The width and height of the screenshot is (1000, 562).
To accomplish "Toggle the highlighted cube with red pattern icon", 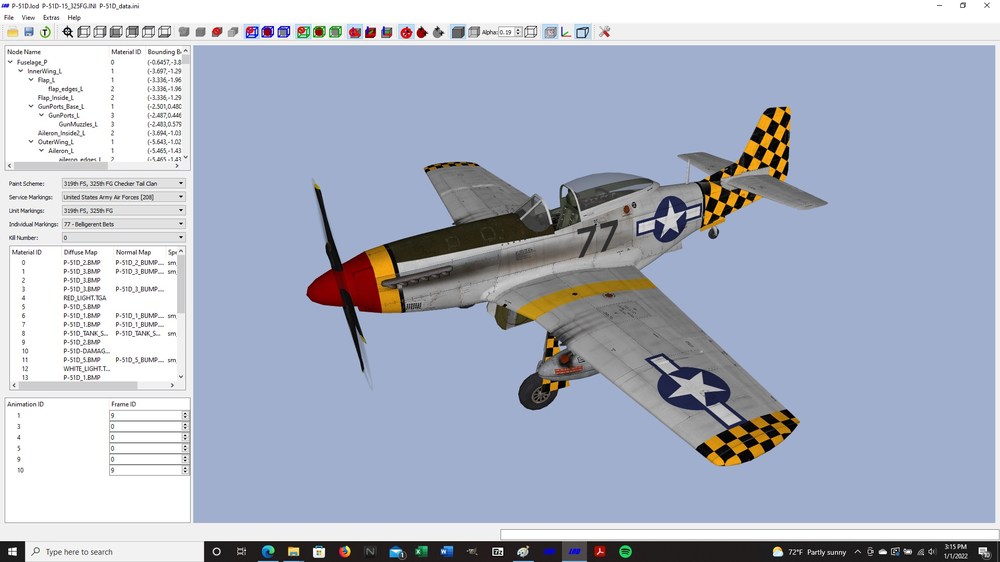I will 550,32.
